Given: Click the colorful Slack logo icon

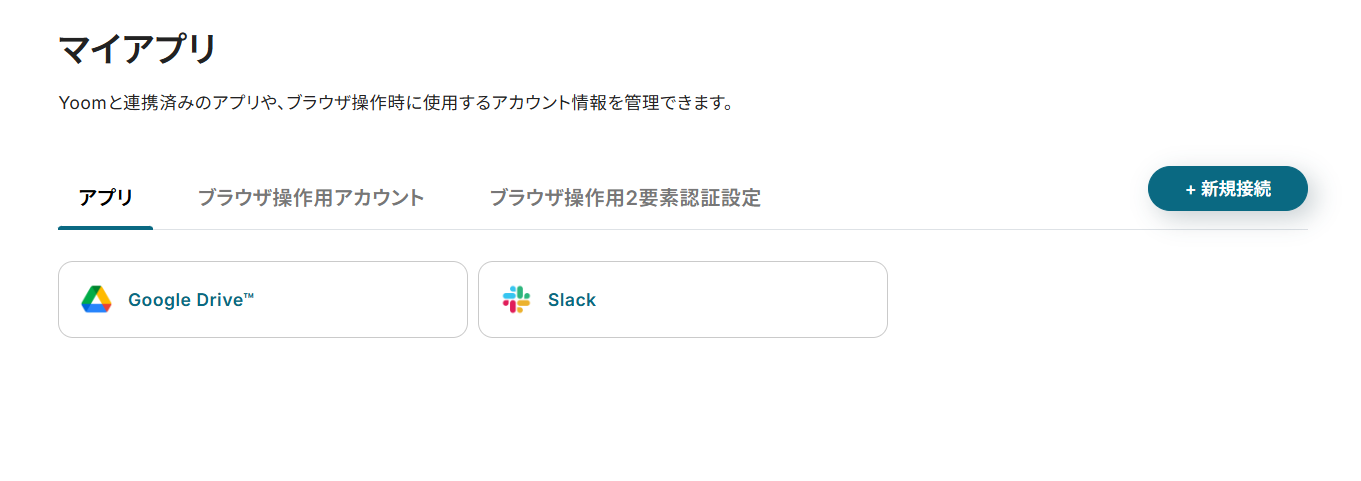Looking at the screenshot, I should pos(516,300).
